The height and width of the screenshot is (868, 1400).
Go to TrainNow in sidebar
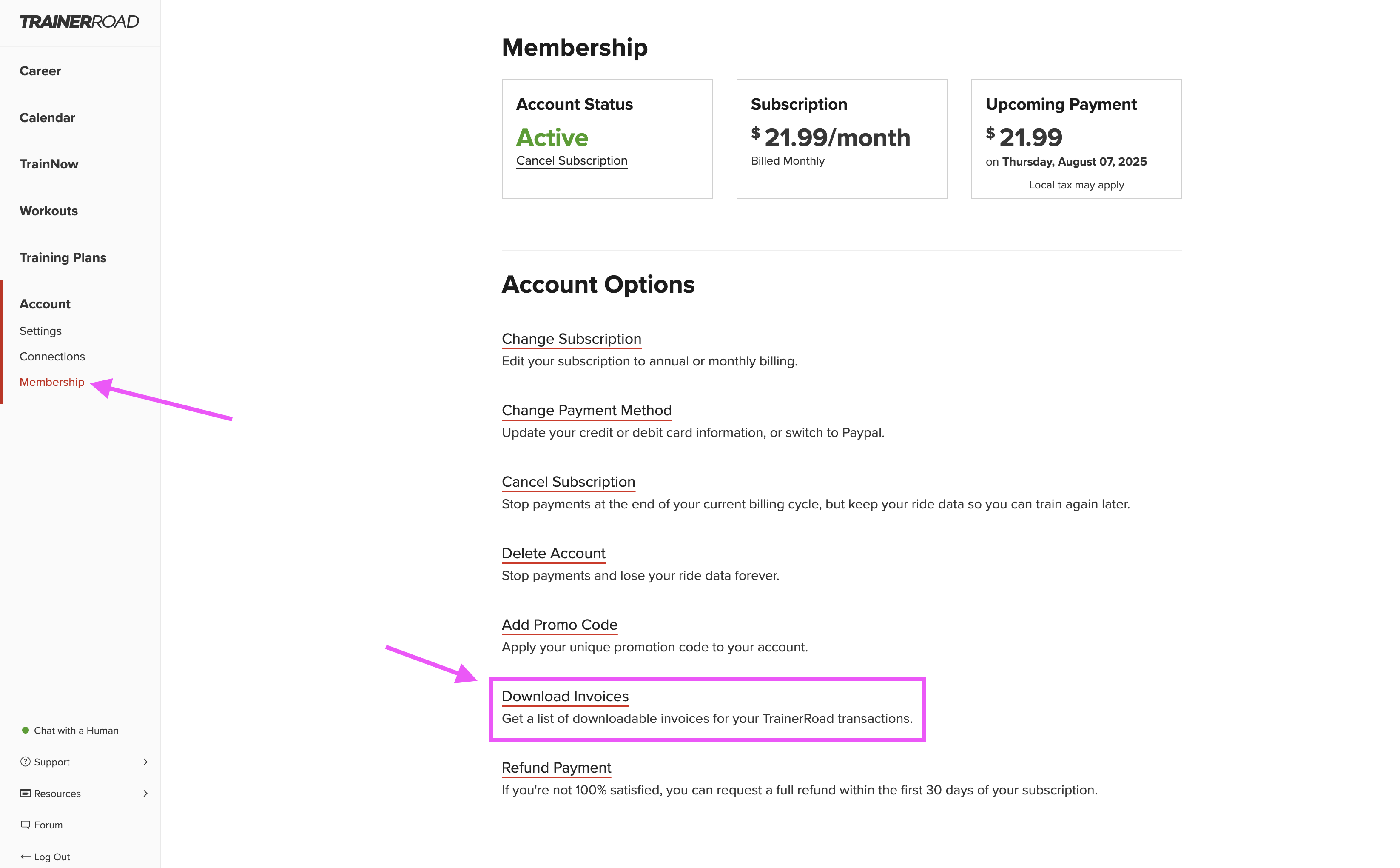(x=49, y=164)
